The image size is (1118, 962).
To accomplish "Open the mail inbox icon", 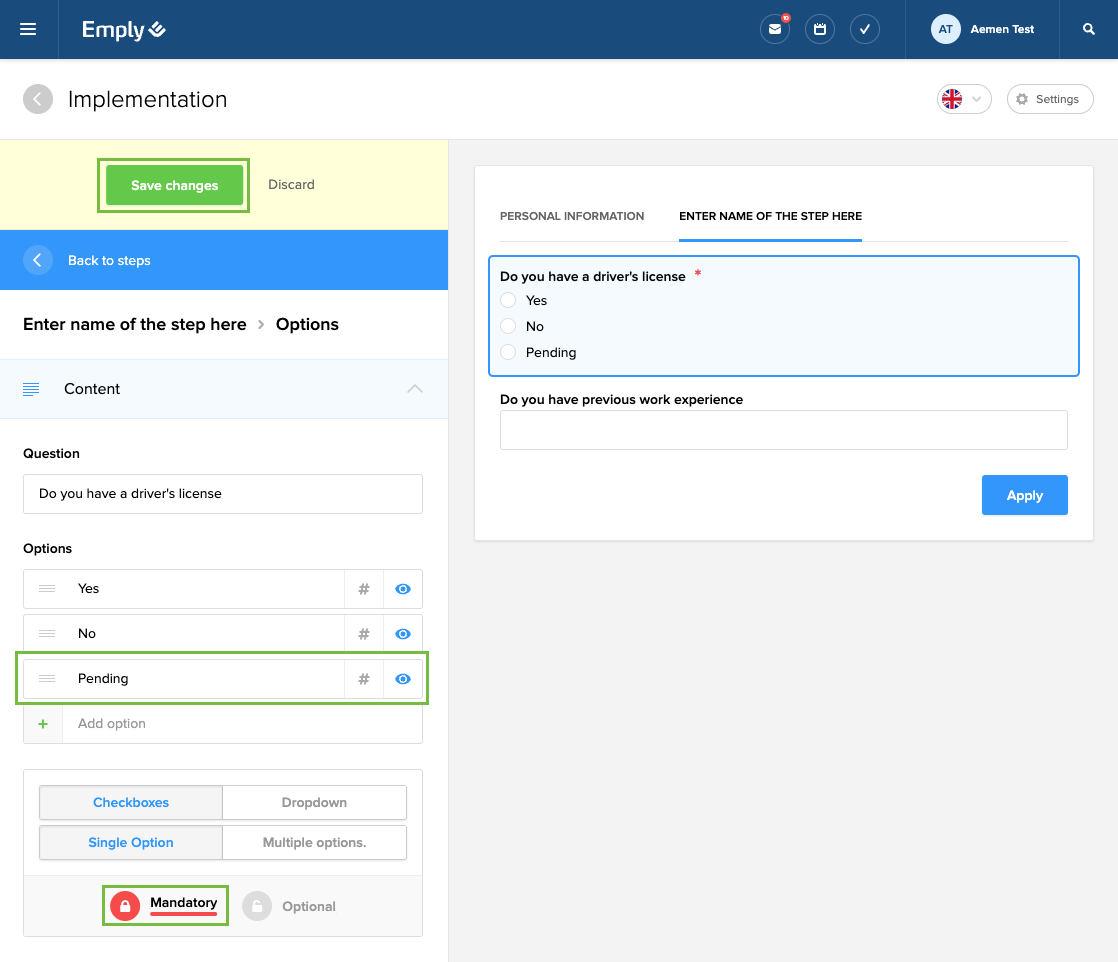I will coord(774,29).
